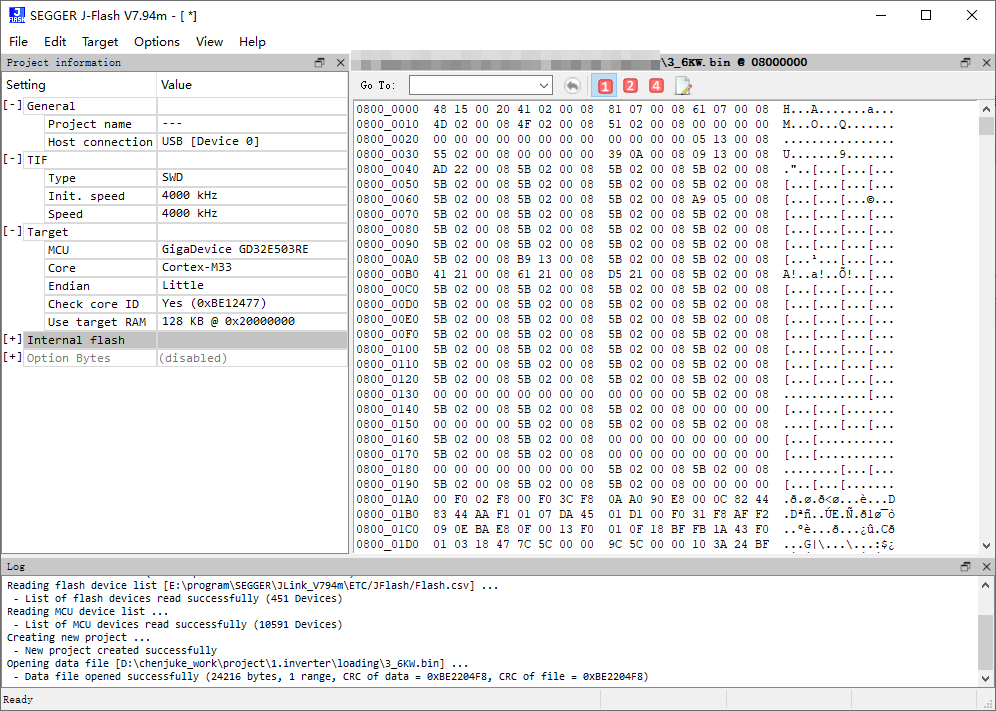Open the View menu
Image resolution: width=996 pixels, height=711 pixels.
[x=209, y=42]
